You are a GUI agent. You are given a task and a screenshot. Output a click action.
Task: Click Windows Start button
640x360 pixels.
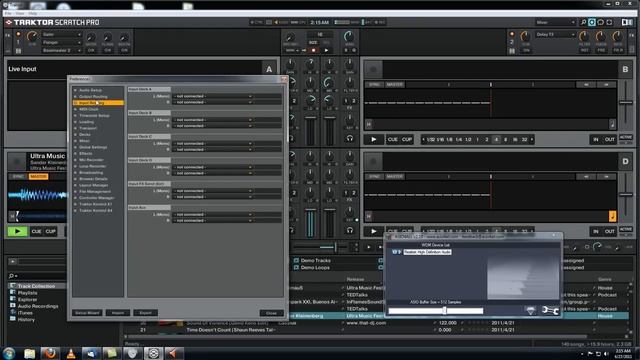point(9,353)
